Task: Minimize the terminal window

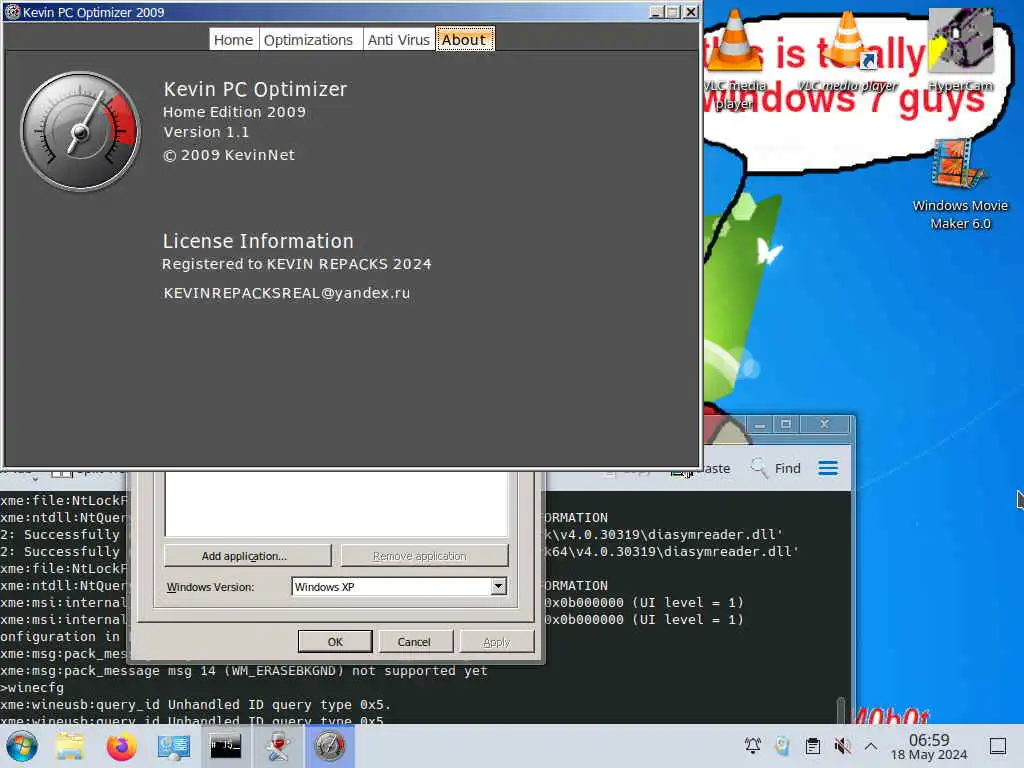Action: (760, 424)
